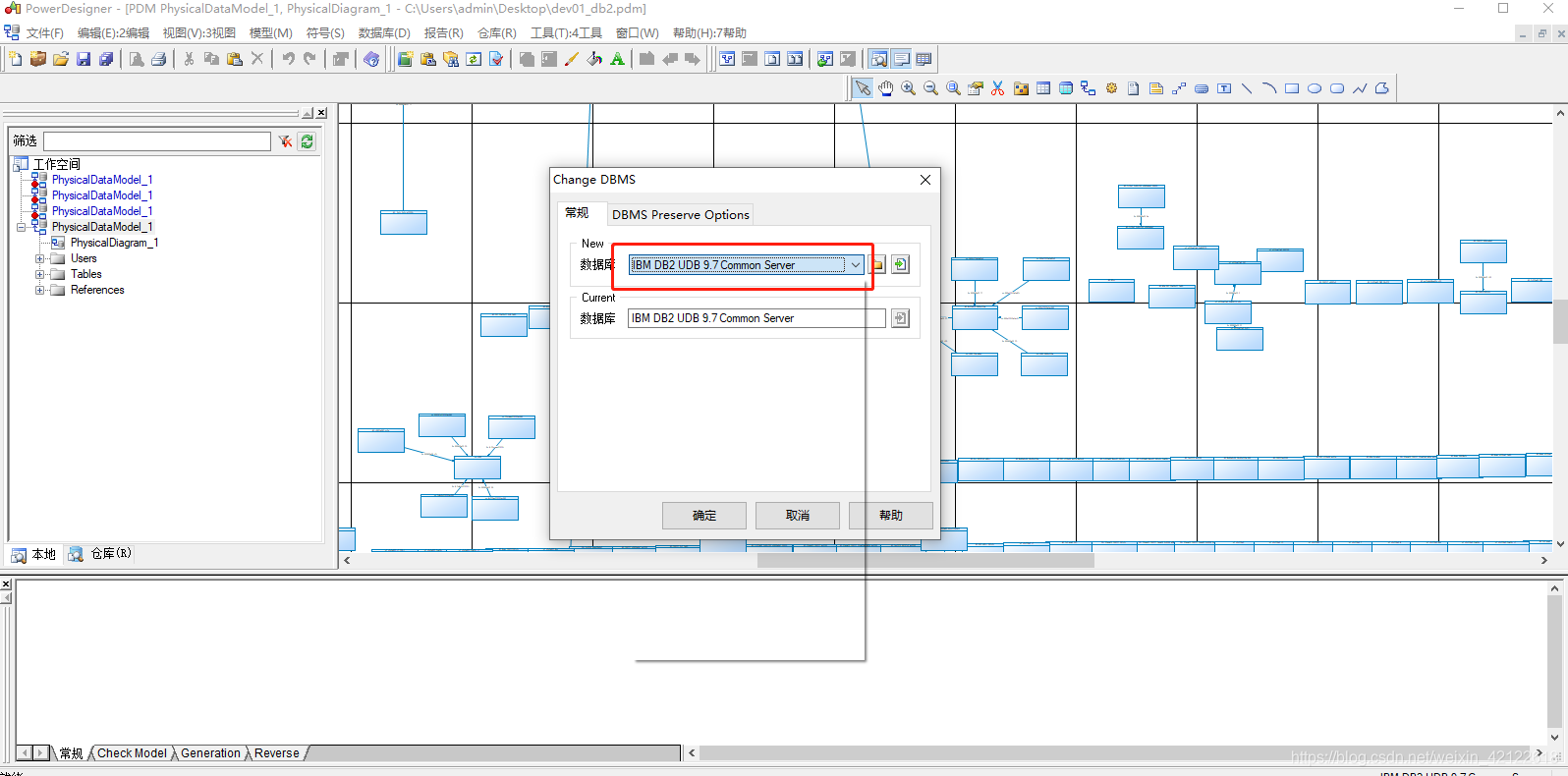This screenshot has height=776, width=1568.
Task: Switch to 仓库(R) browser tab
Action: (100, 554)
